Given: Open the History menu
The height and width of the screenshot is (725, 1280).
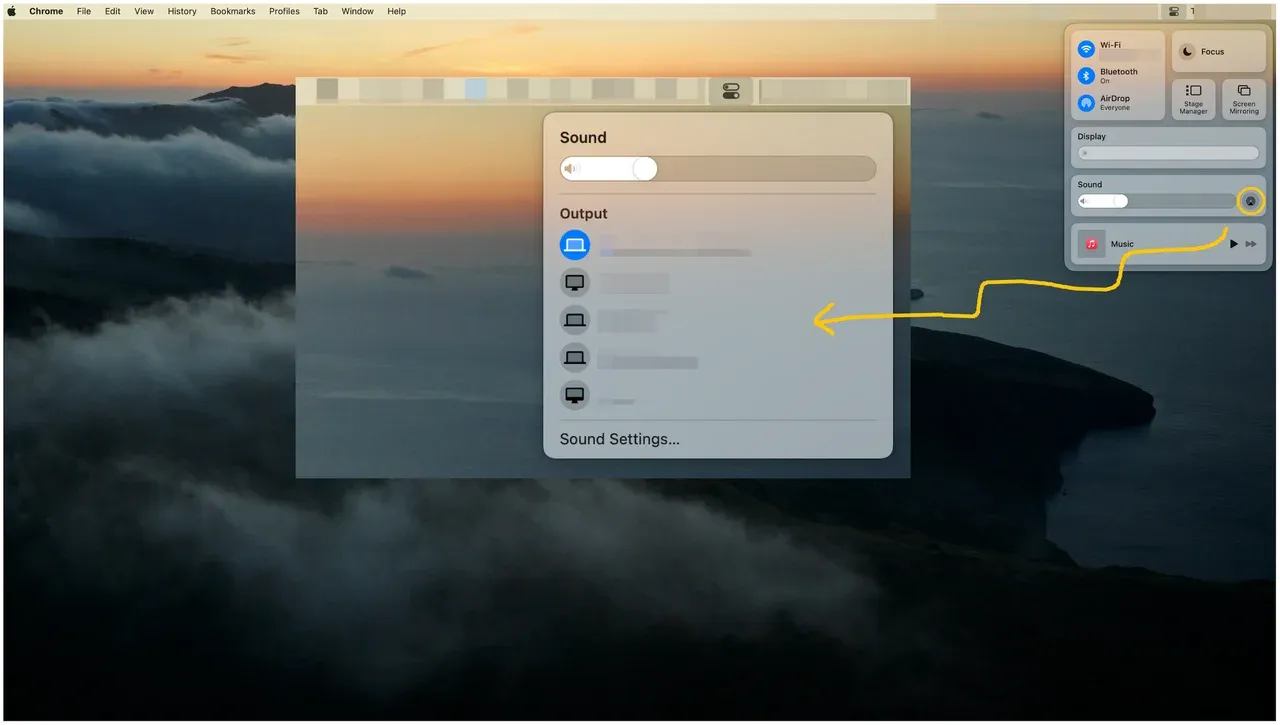Looking at the screenshot, I should click(182, 11).
